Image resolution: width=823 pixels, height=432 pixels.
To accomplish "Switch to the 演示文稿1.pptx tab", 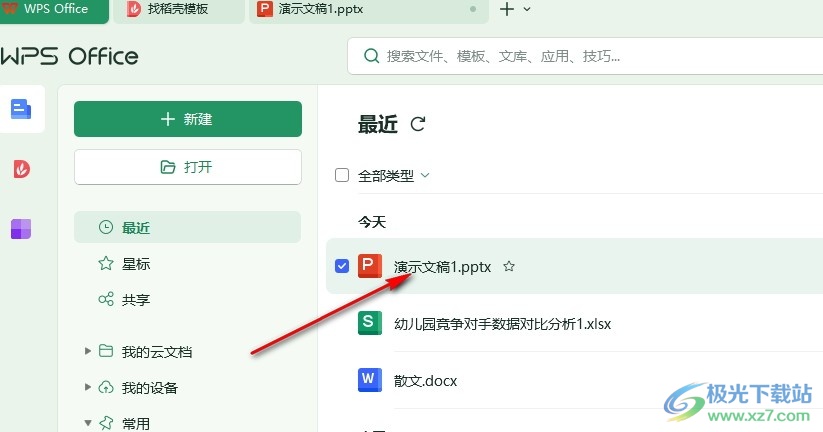I will tap(369, 10).
